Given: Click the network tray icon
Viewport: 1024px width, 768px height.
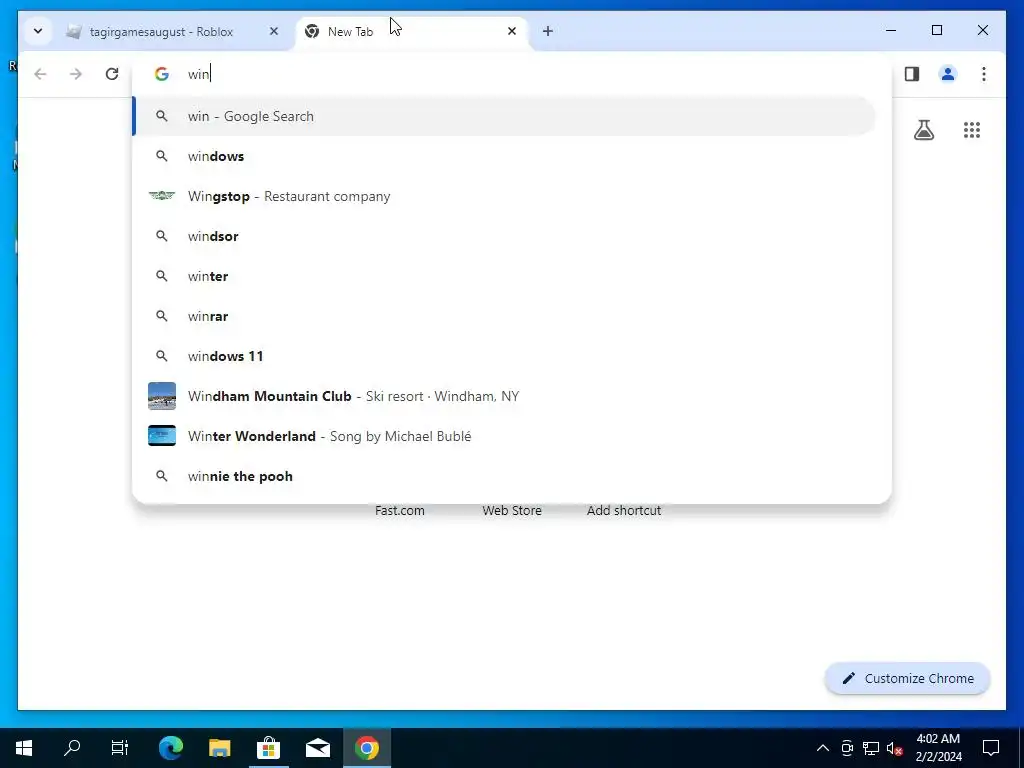Looking at the screenshot, I should [871, 748].
